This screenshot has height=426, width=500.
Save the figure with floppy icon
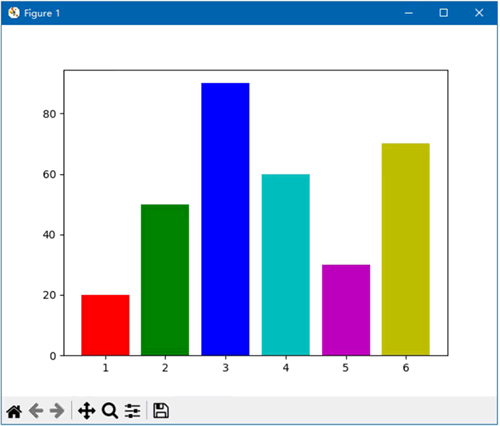(x=161, y=411)
